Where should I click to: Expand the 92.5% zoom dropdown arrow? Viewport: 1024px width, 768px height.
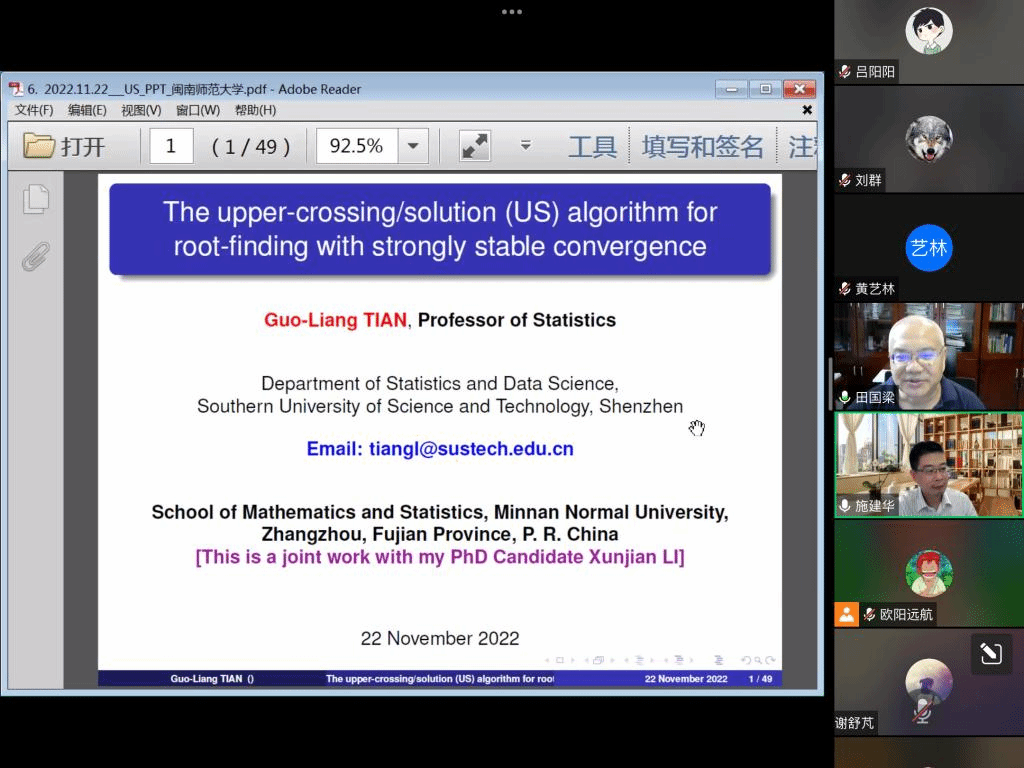click(x=413, y=146)
